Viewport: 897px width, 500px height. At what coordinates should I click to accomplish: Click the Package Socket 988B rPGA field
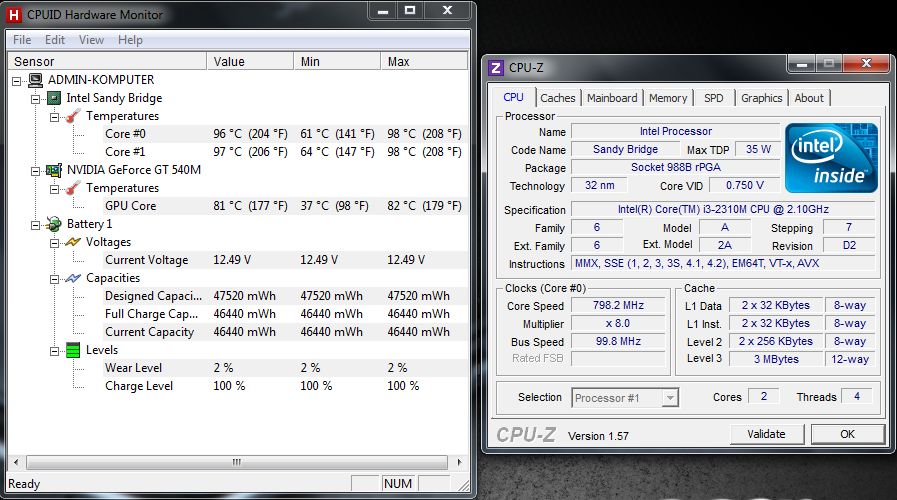[x=676, y=167]
